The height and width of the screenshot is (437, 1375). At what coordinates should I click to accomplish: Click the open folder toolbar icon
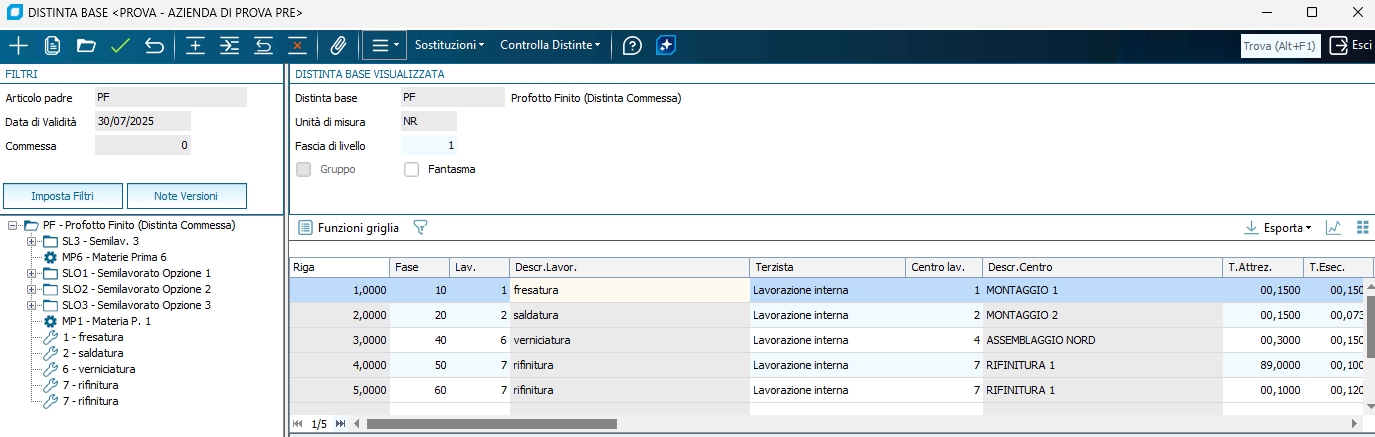tap(86, 45)
